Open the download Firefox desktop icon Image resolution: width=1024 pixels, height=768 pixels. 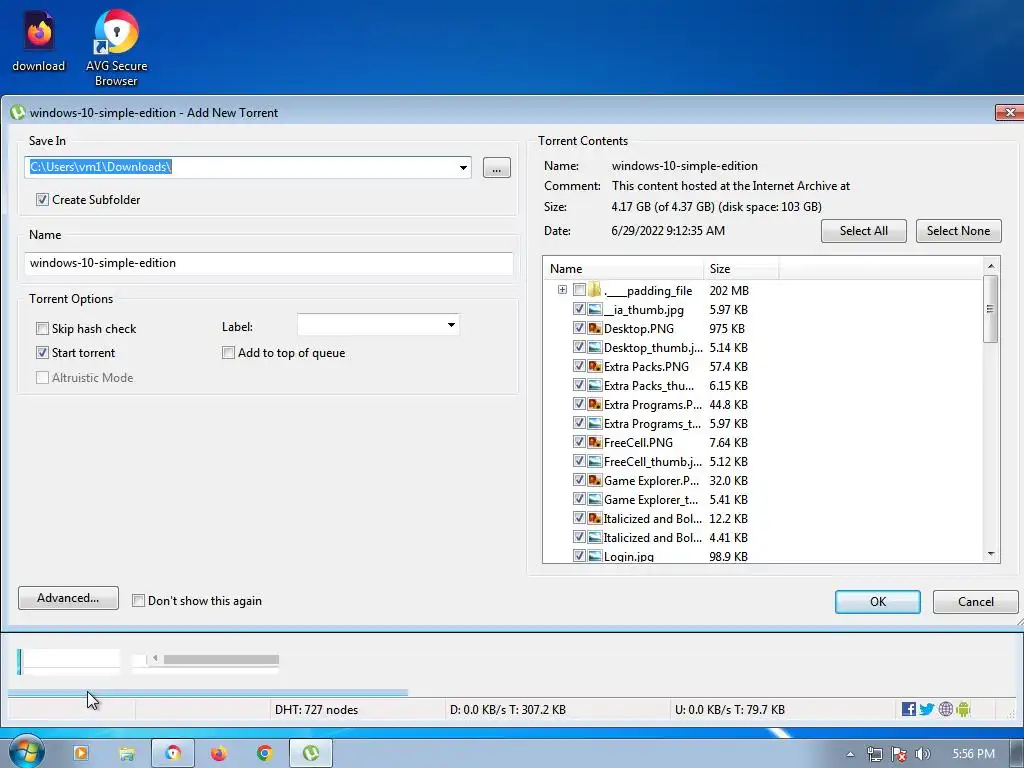[39, 40]
